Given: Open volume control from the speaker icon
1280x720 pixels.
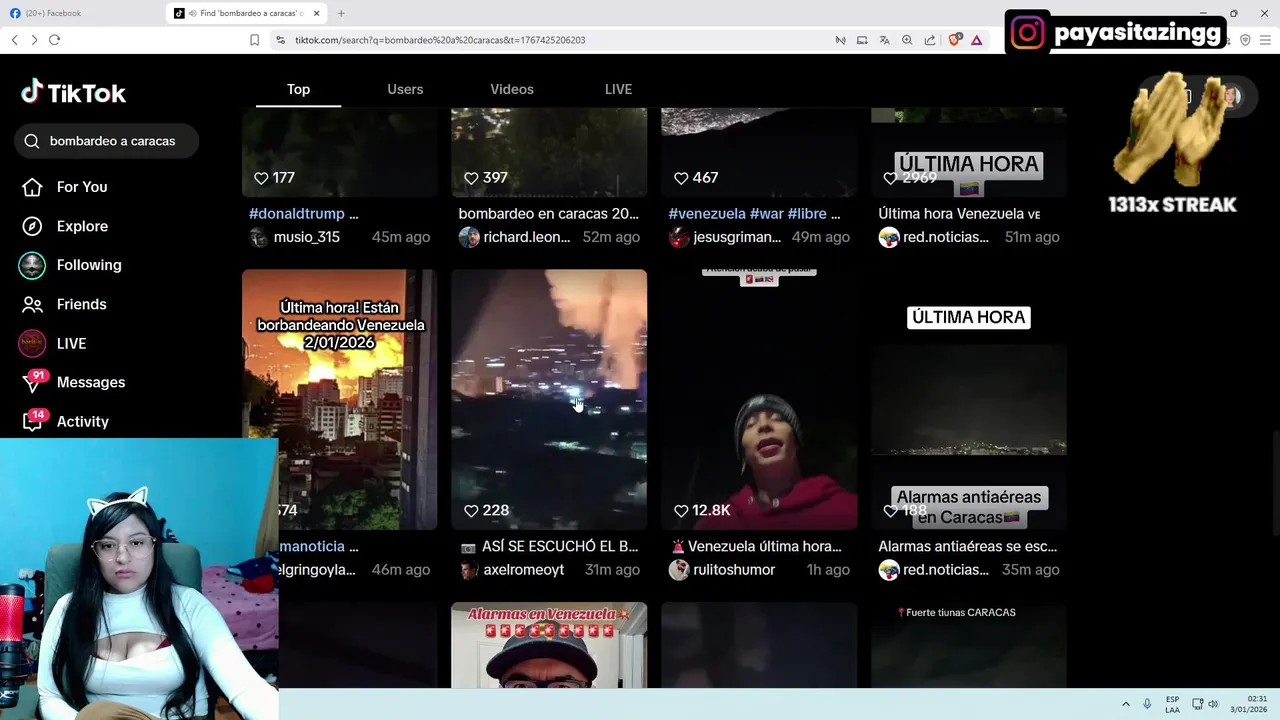Looking at the screenshot, I should [x=1213, y=704].
